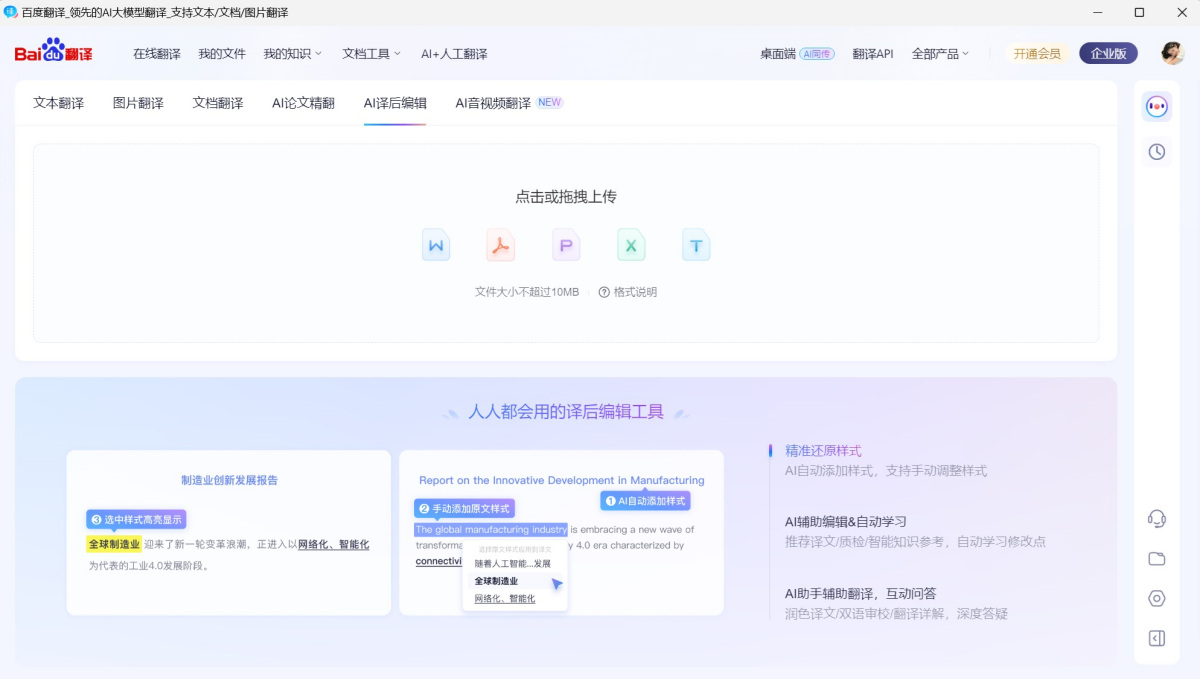Select the PowerPoint format icon
Viewport: 1200px width, 679px height.
pos(566,243)
